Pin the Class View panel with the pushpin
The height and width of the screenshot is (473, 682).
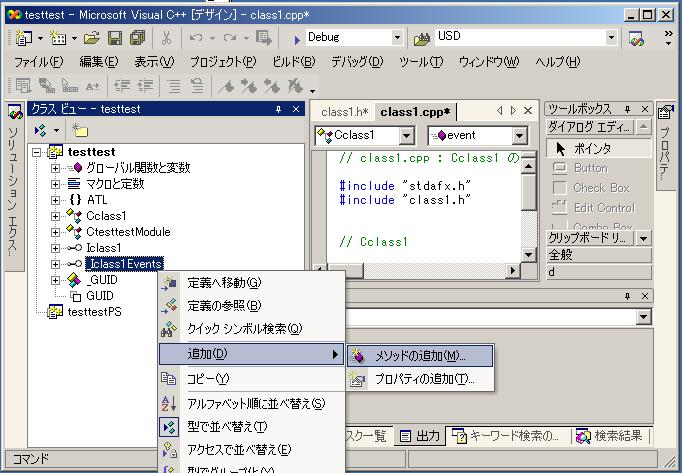(278, 109)
